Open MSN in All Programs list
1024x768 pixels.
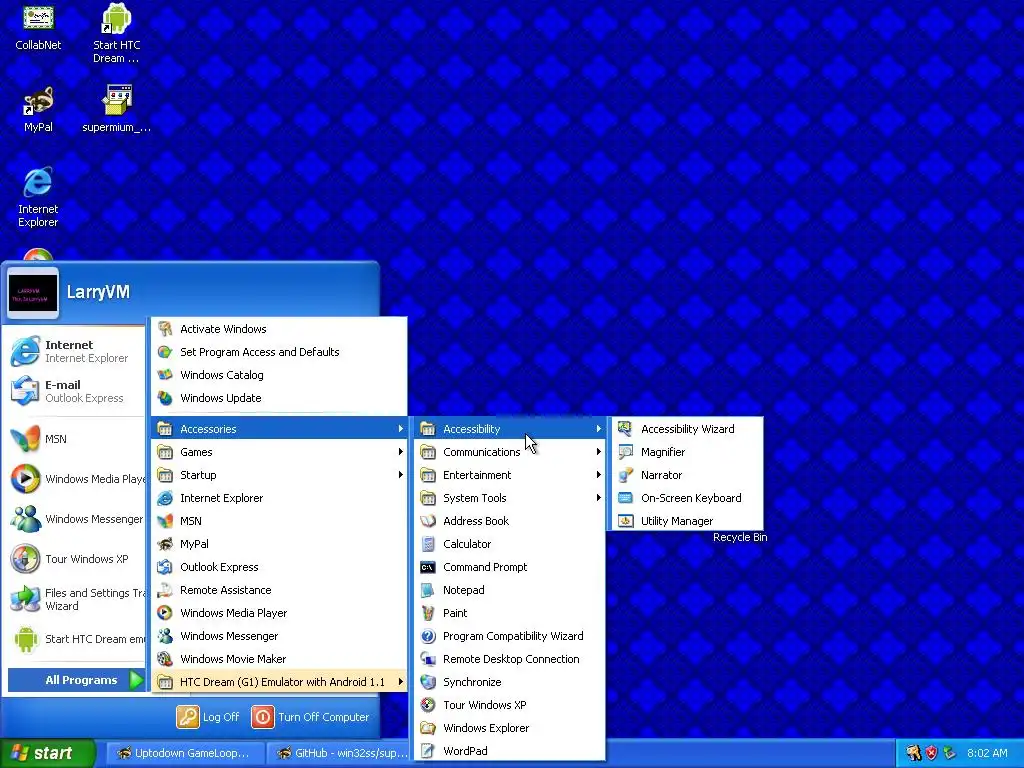tap(279, 520)
